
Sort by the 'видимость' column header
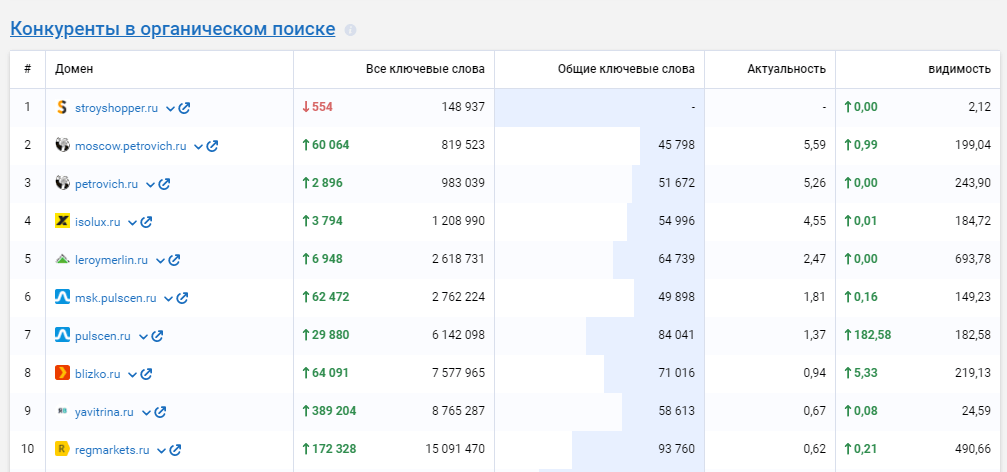[959, 69]
